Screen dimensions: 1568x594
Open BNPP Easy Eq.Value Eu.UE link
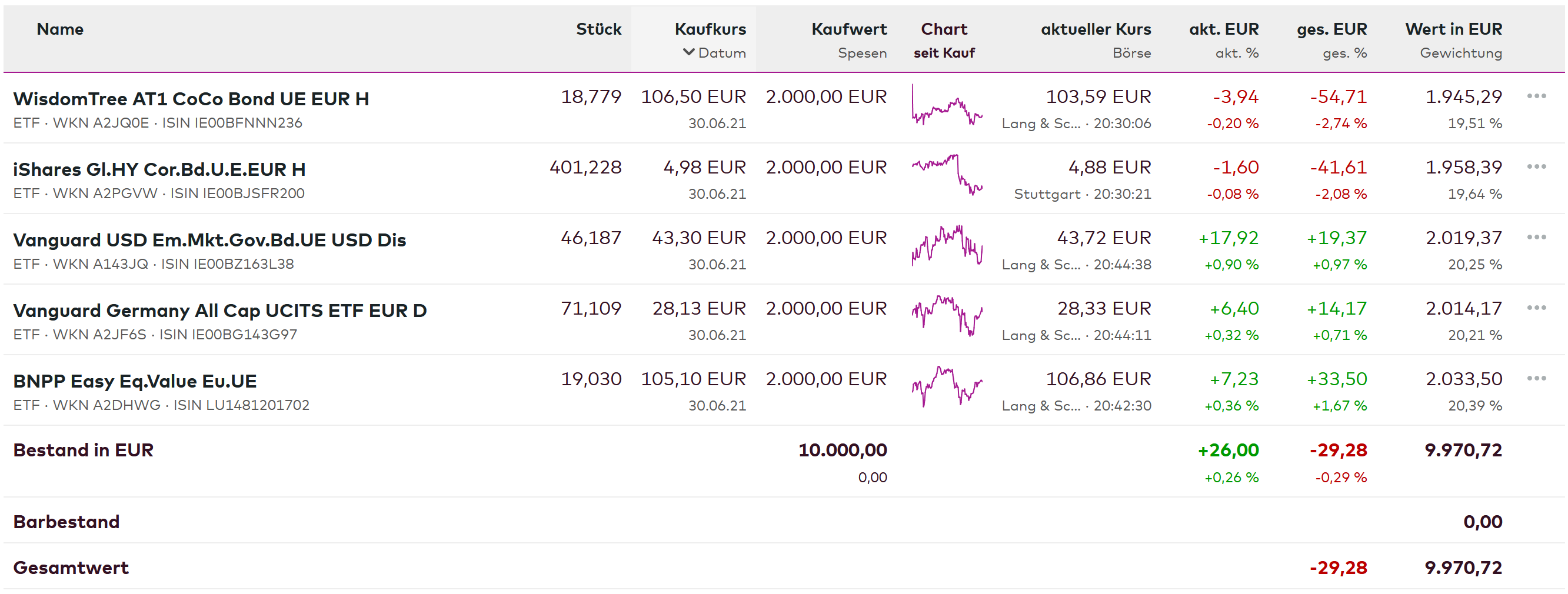pos(135,381)
